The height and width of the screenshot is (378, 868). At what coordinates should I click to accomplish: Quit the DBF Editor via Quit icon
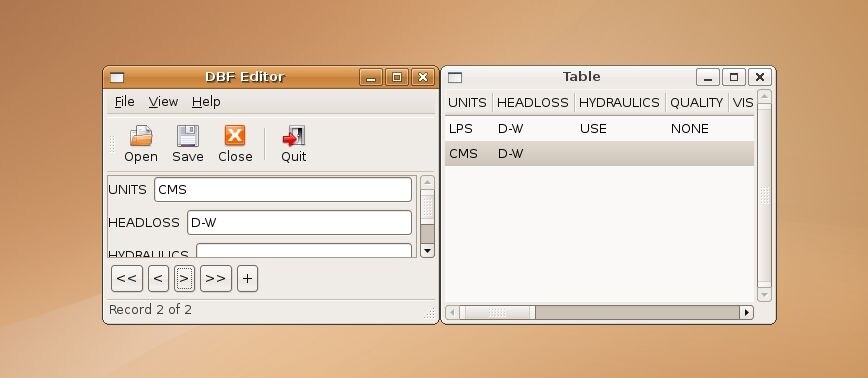(293, 144)
